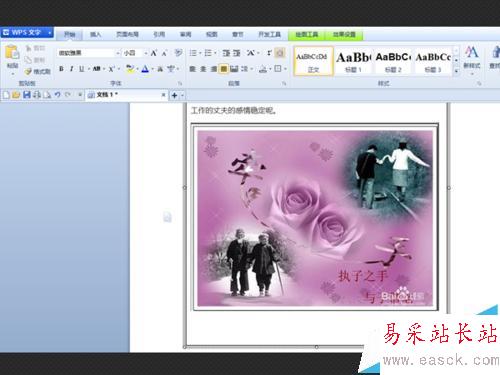Click the Decrease Indent icon
Image resolution: width=500 pixels, height=375 pixels.
(226, 53)
